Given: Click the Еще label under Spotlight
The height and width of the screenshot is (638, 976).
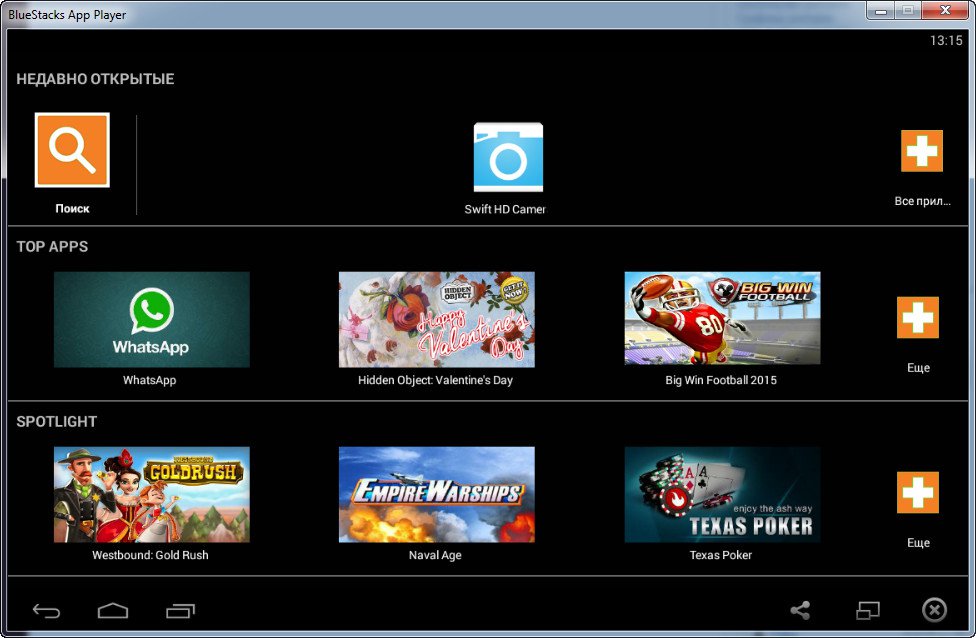Looking at the screenshot, I should click(x=918, y=543).
